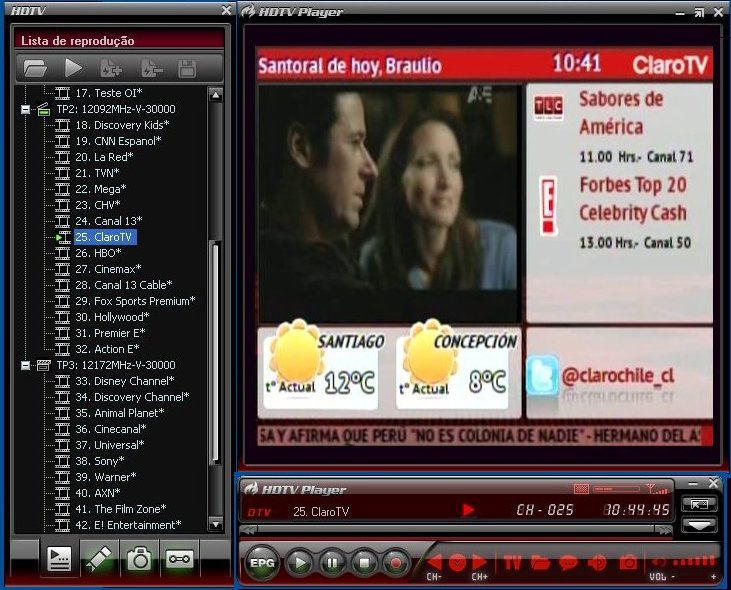
Task: Select channel 18. Discovery Kids*
Action: tap(122, 125)
